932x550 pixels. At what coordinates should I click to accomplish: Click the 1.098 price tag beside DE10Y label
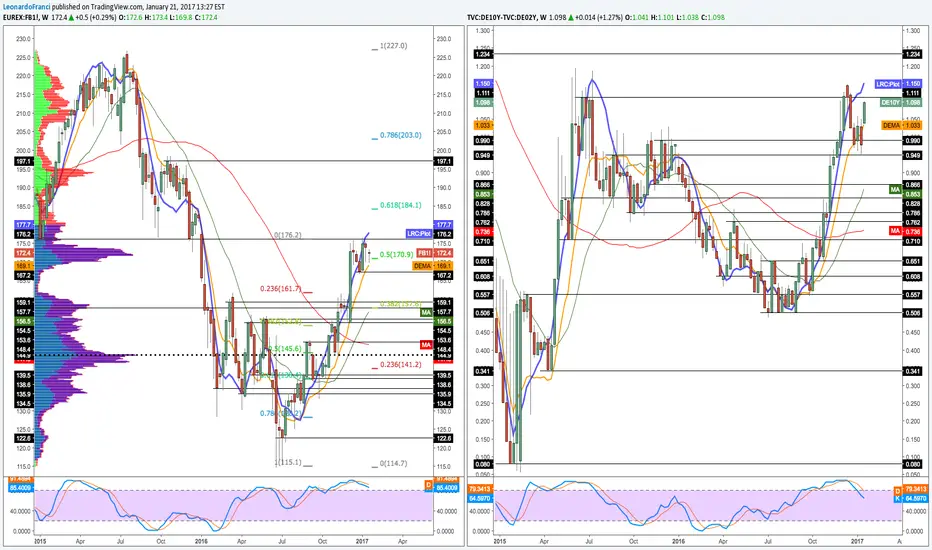pyautogui.click(x=912, y=103)
